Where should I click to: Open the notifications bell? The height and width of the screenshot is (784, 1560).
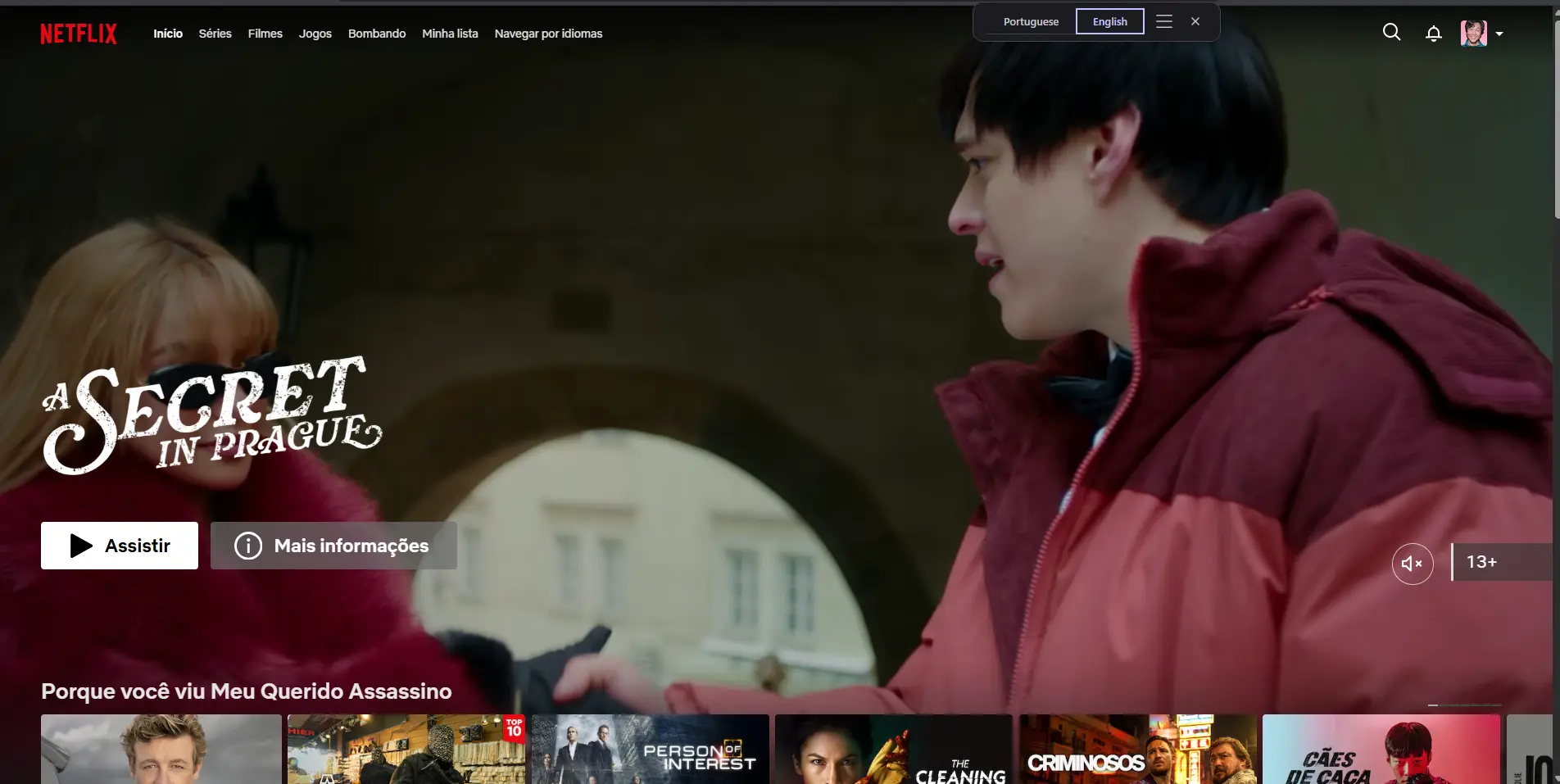point(1433,34)
